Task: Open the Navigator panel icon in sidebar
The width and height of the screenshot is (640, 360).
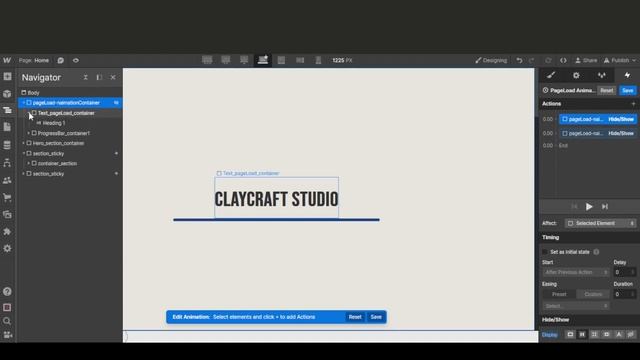Action: 7,110
